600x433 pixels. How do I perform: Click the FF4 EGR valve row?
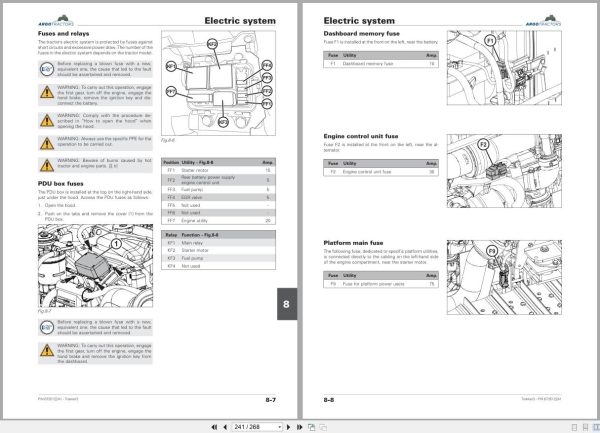[218, 197]
